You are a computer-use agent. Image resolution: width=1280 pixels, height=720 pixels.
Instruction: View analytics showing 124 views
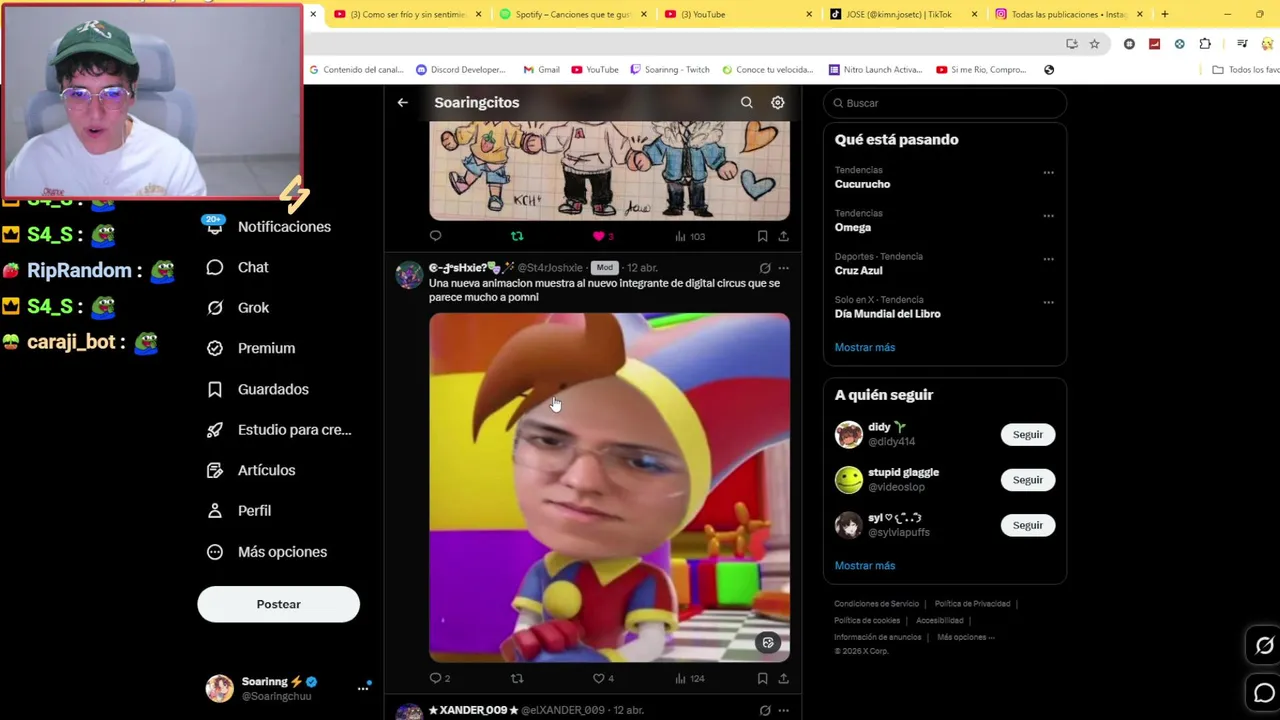[690, 678]
